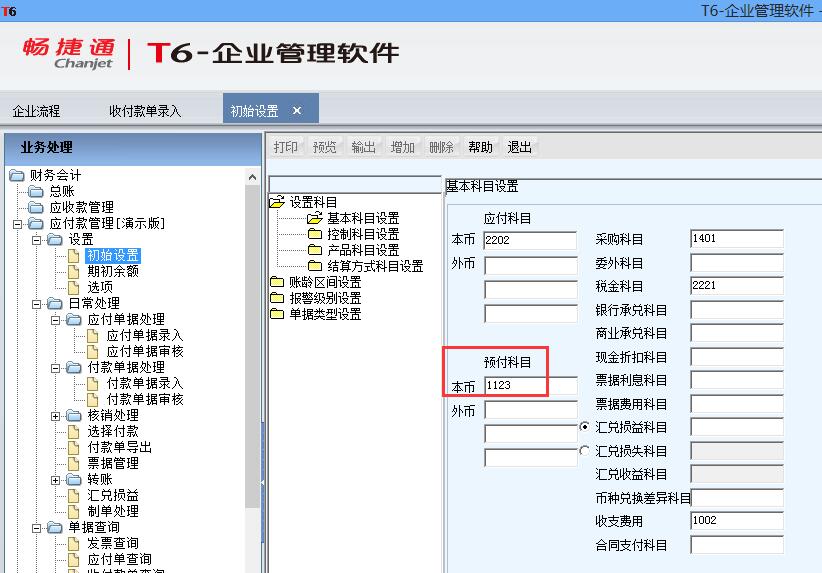Screen dimensions: 822x573
Task: Click the empty 委外科目 input field
Action: click(737, 263)
